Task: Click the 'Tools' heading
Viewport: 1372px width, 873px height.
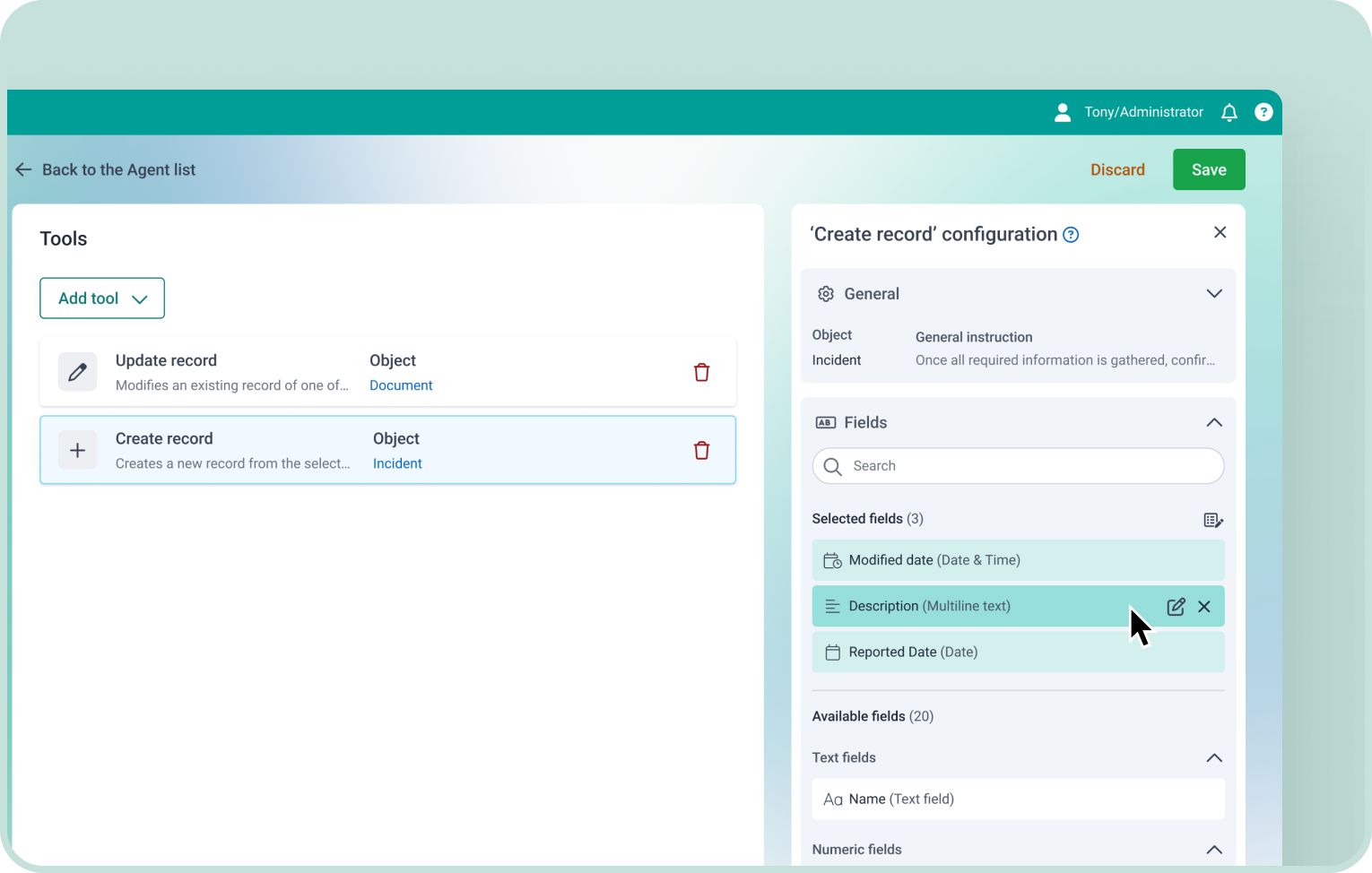Action: pyautogui.click(x=64, y=238)
